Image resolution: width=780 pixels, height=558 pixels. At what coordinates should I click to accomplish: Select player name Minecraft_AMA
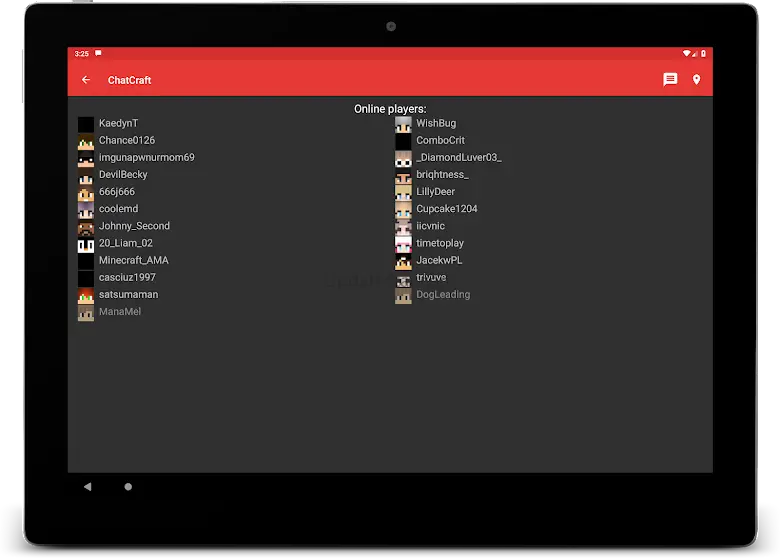pos(134,260)
